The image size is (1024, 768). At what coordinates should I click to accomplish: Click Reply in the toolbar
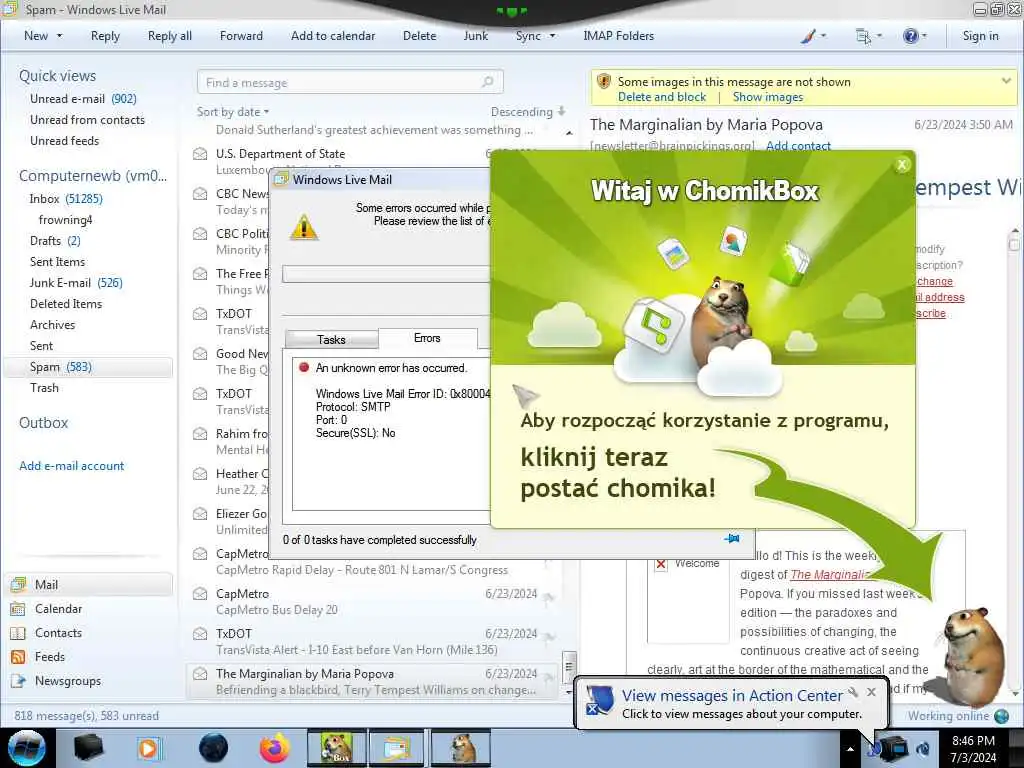coord(105,36)
